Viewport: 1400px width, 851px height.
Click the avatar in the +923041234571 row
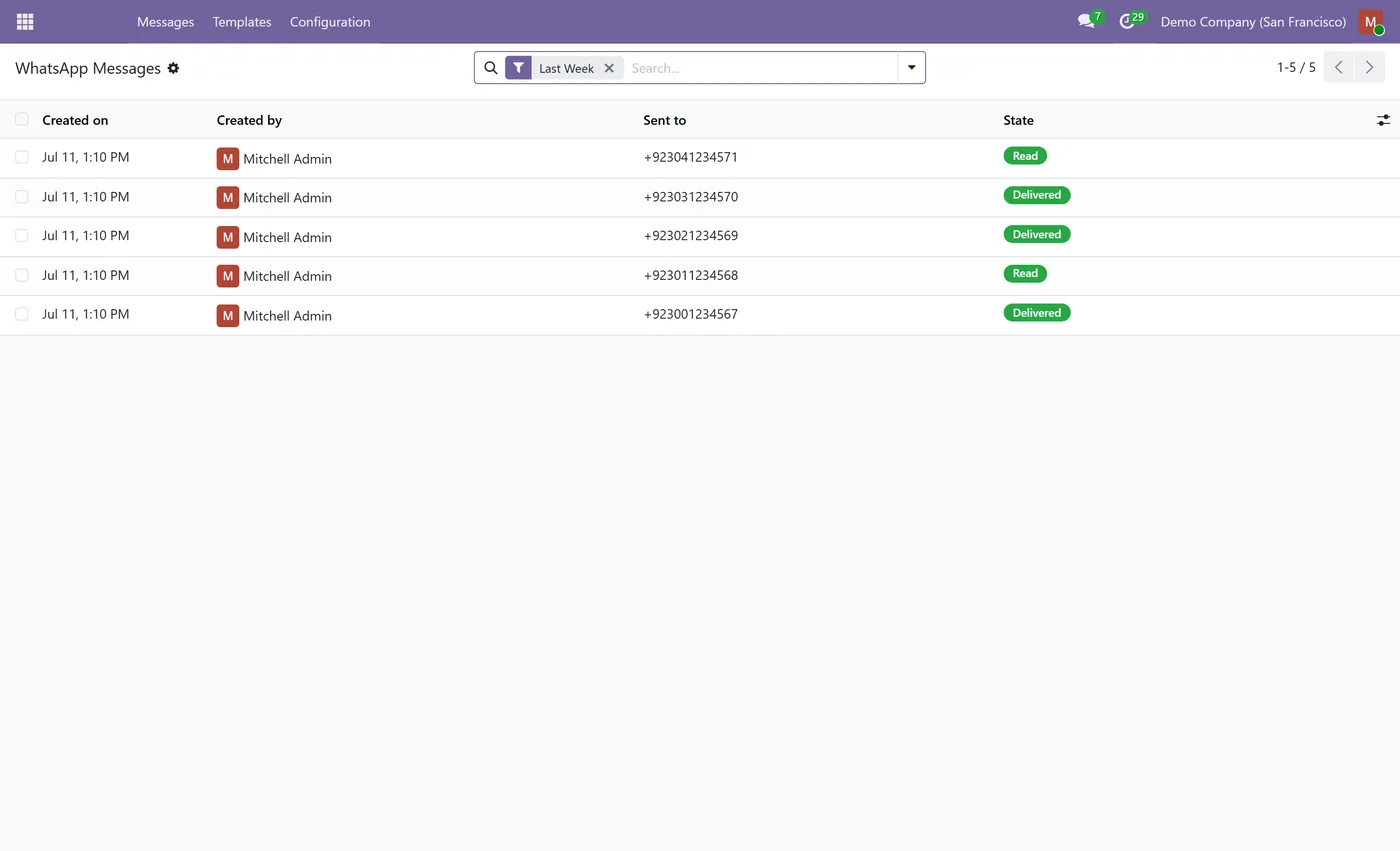pos(228,158)
